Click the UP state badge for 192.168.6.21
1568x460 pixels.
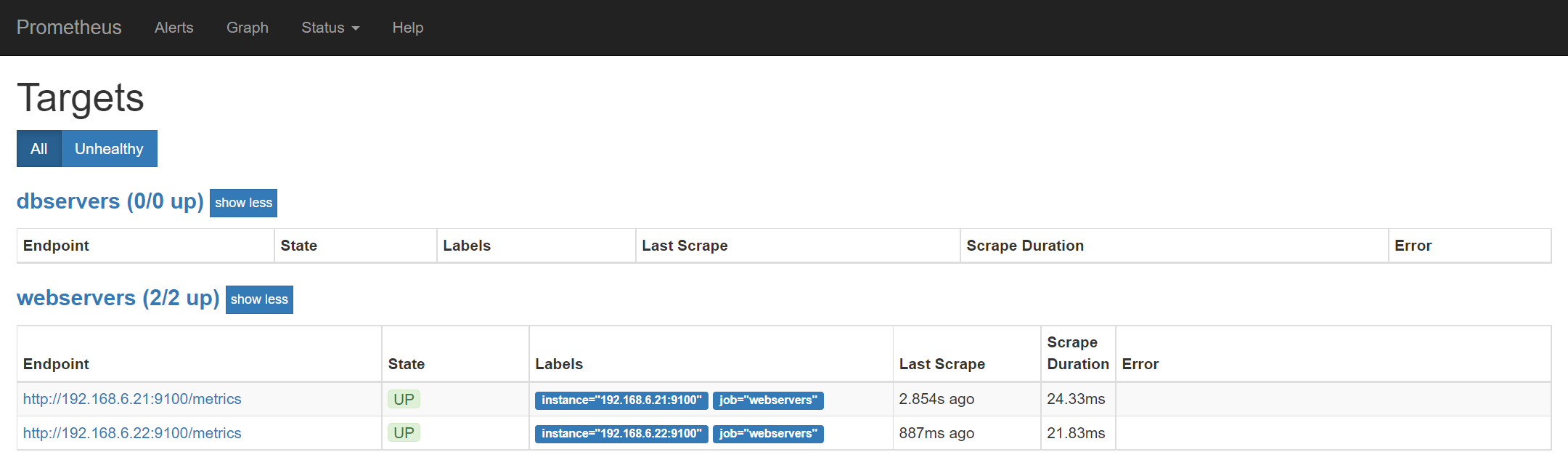pyautogui.click(x=404, y=399)
